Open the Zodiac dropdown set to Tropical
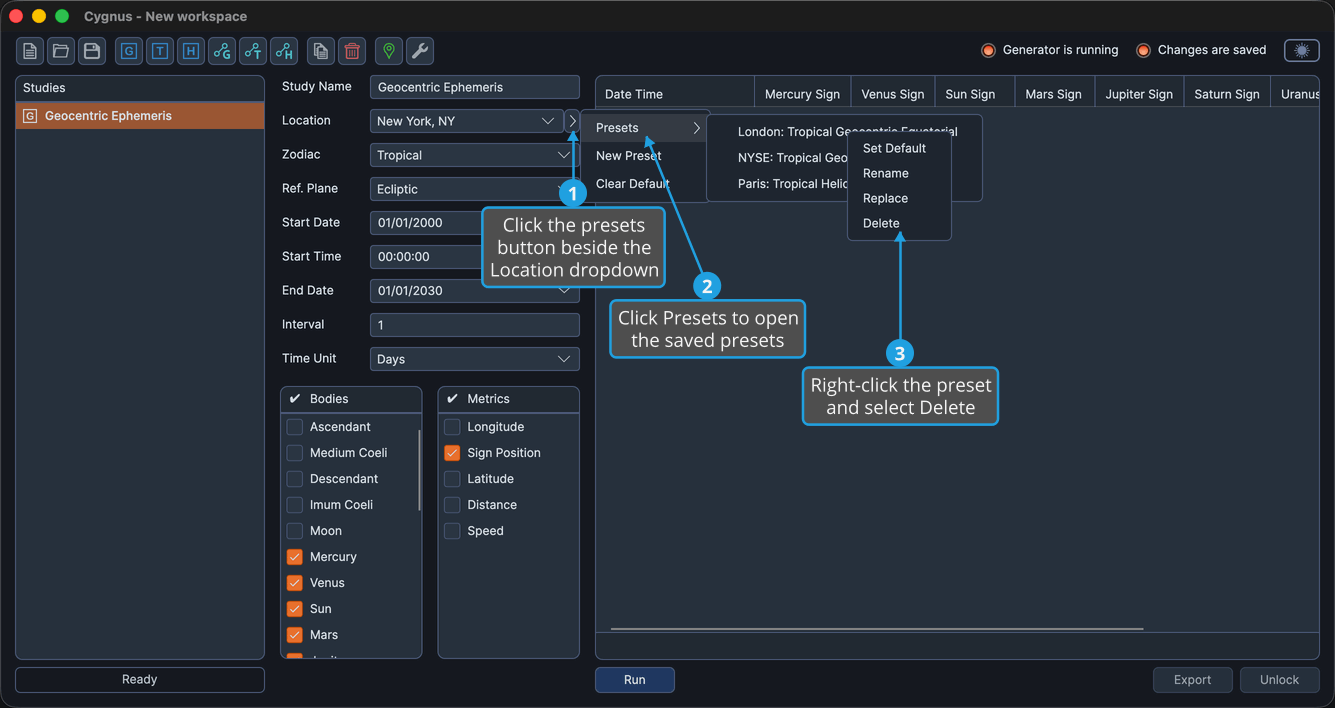The width and height of the screenshot is (1335, 708). 474,155
